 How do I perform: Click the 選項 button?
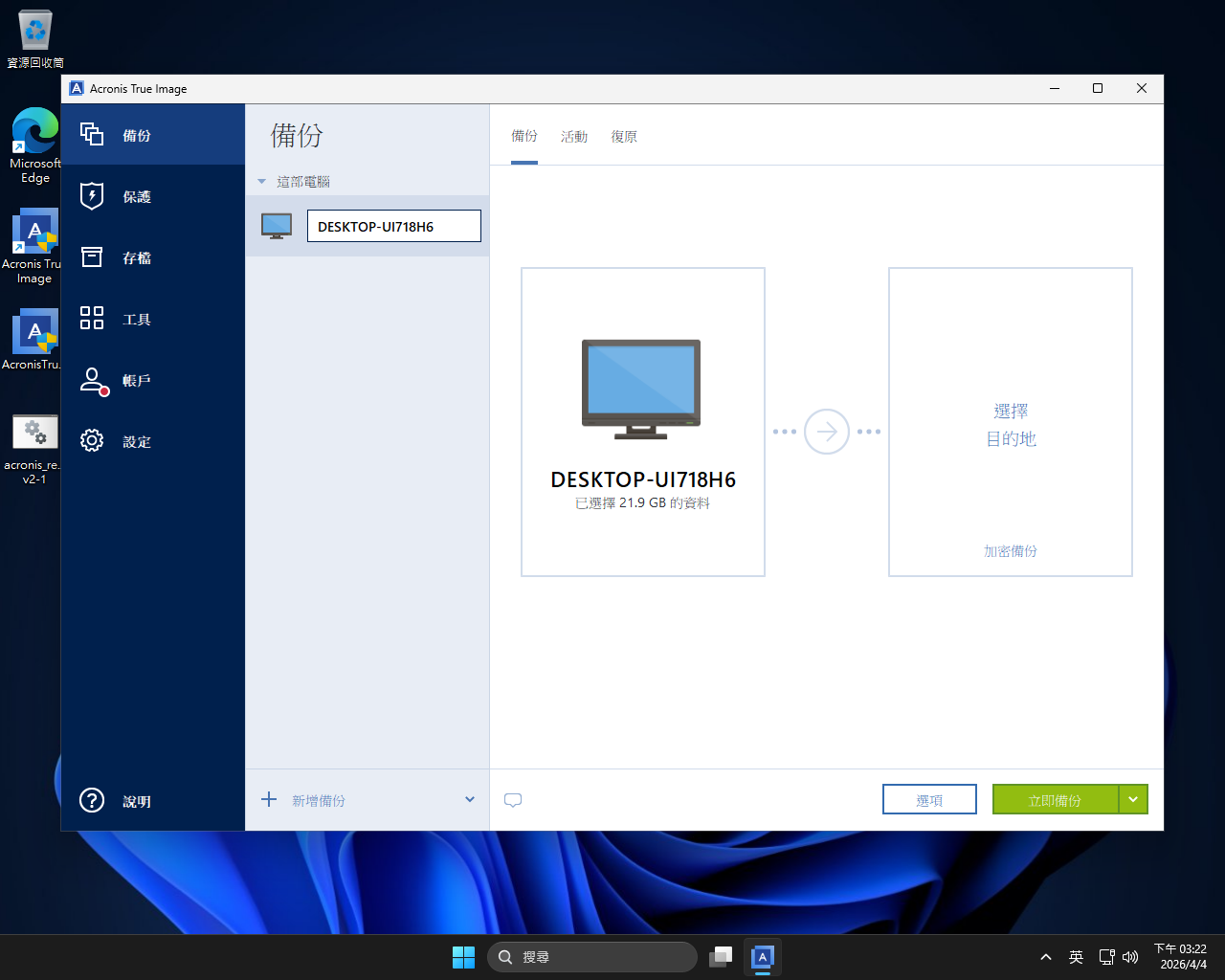point(929,799)
